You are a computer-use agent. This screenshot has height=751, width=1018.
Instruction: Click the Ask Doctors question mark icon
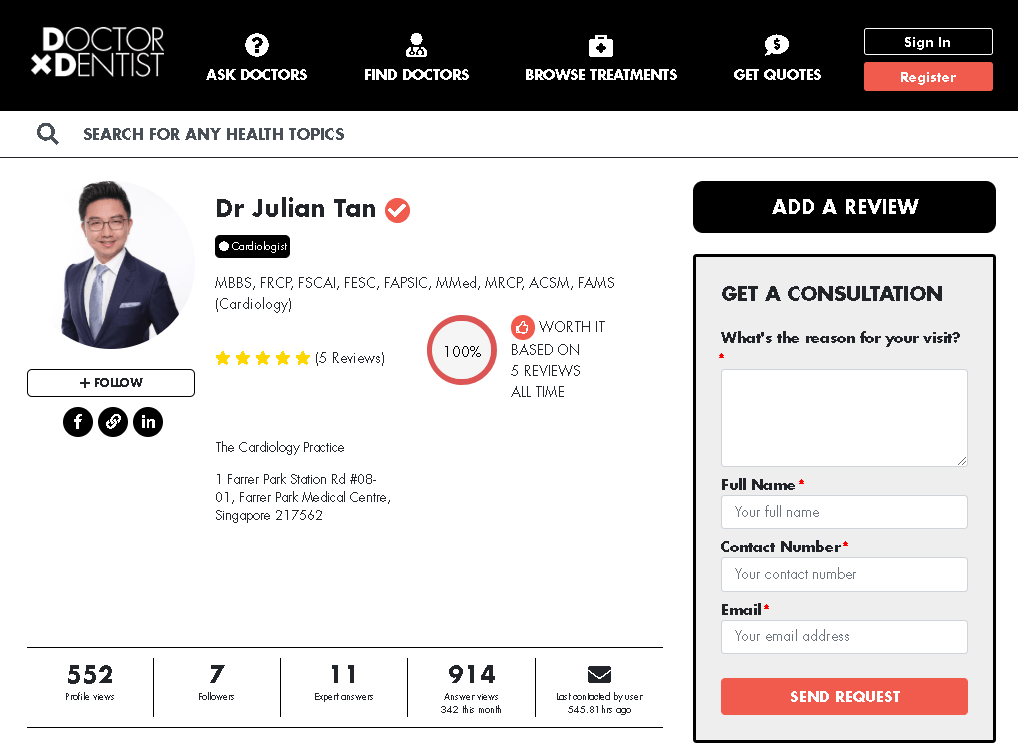tap(257, 45)
